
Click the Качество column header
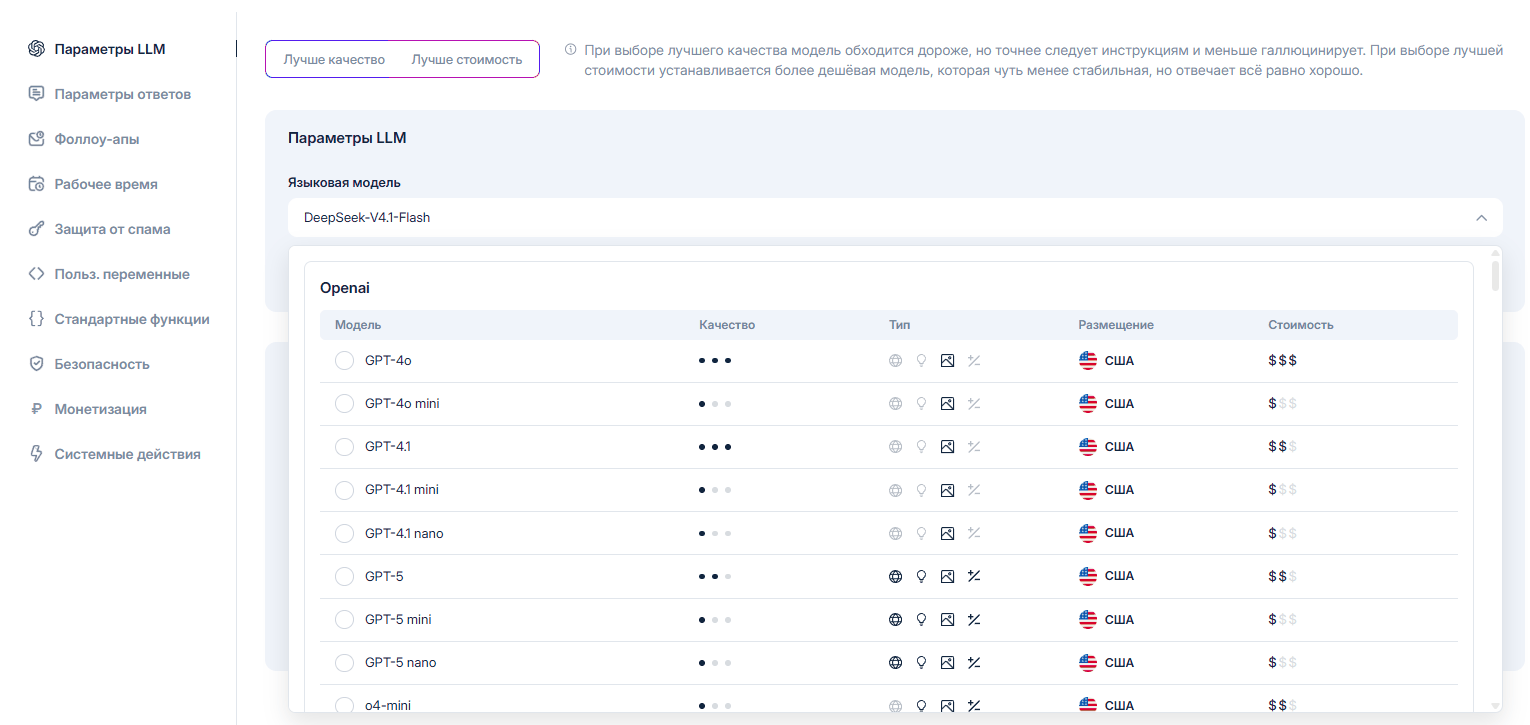727,325
